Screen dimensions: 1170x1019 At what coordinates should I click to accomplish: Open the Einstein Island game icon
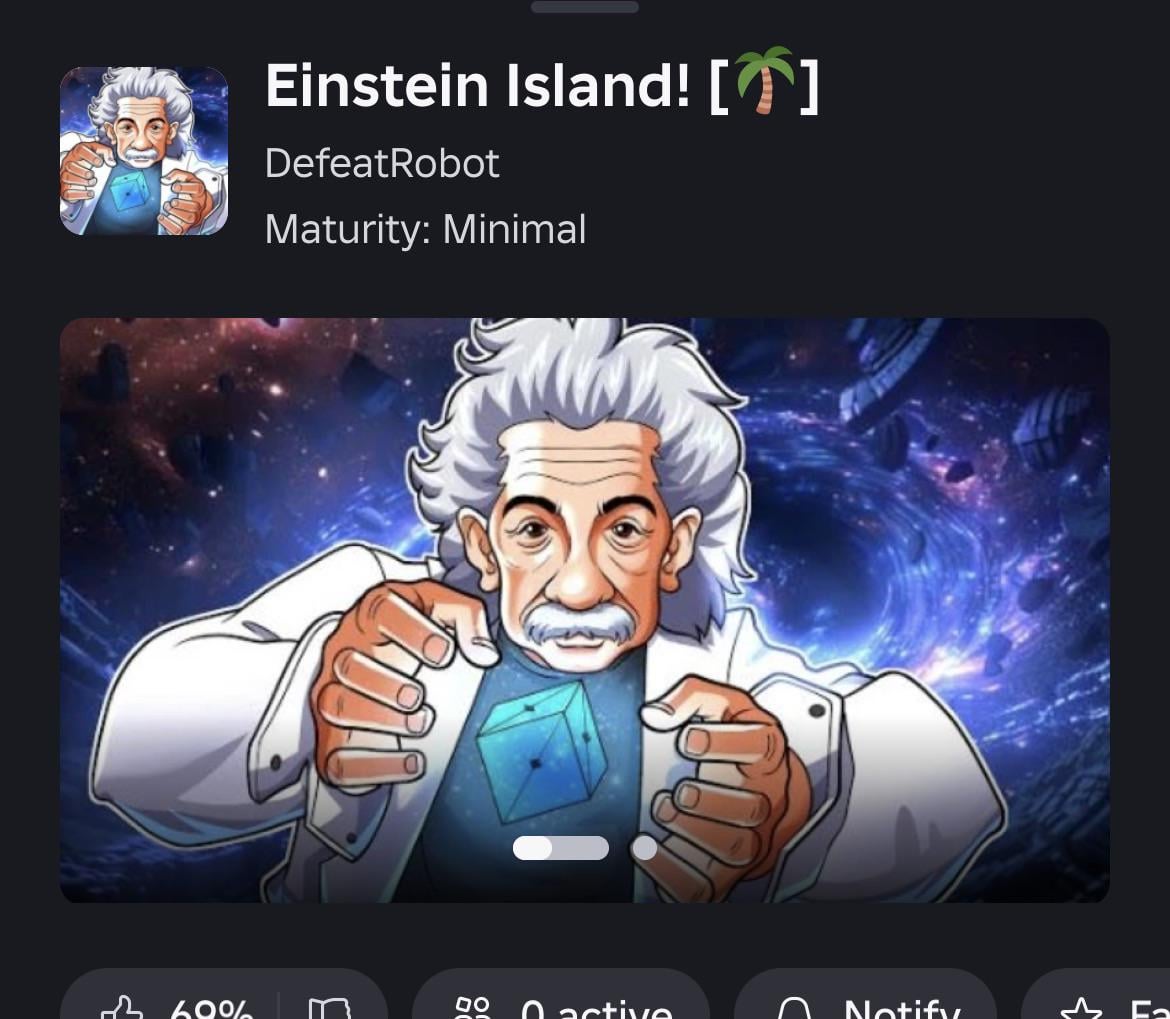(x=143, y=151)
